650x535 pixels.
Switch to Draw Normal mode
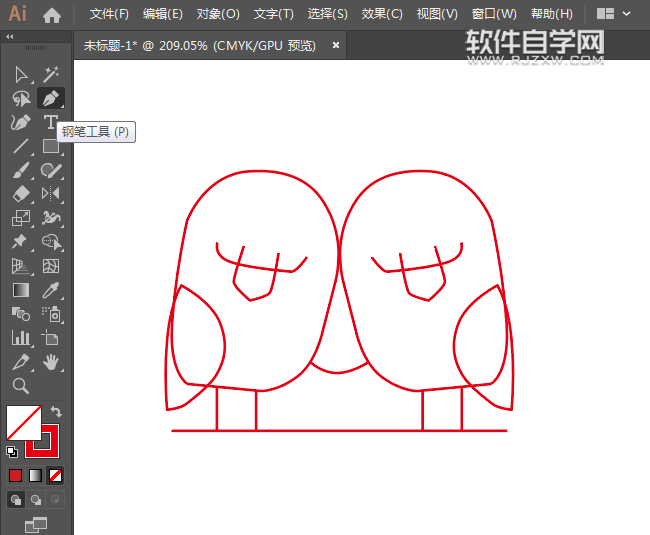16,500
